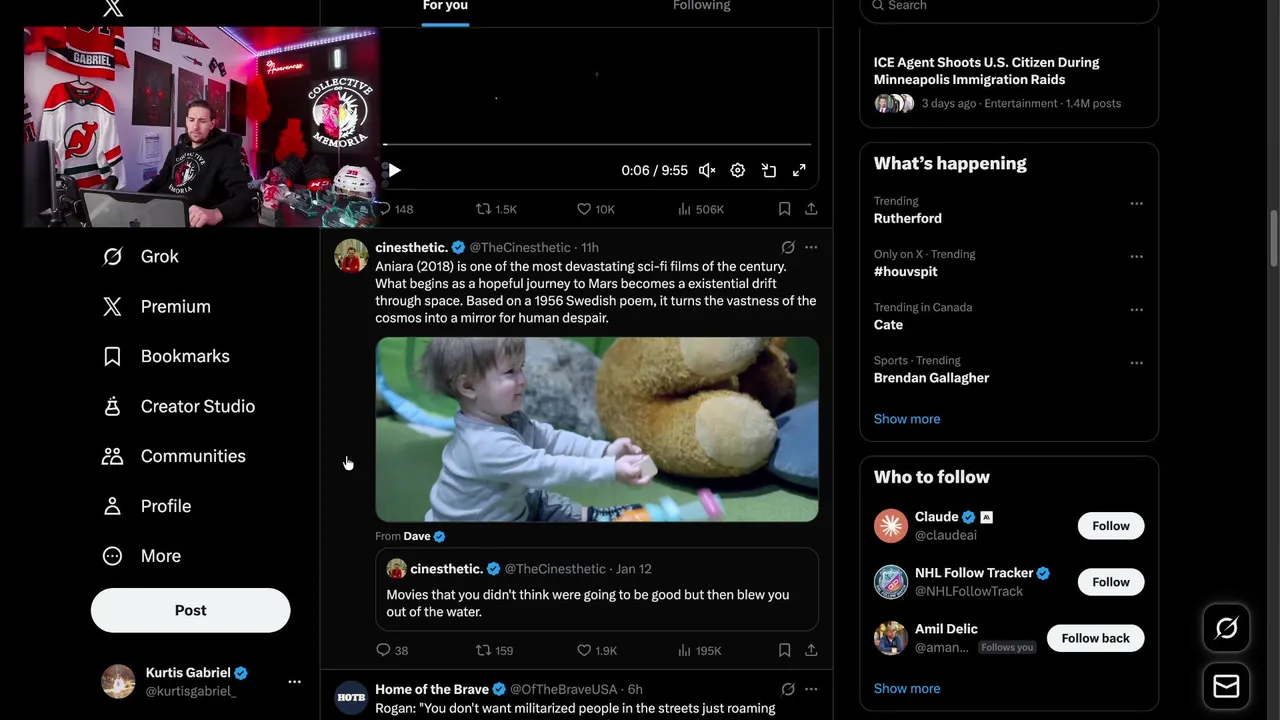Reply to cinesthetic post with 38 replies
This screenshot has height=720, width=1280.
pos(392,650)
